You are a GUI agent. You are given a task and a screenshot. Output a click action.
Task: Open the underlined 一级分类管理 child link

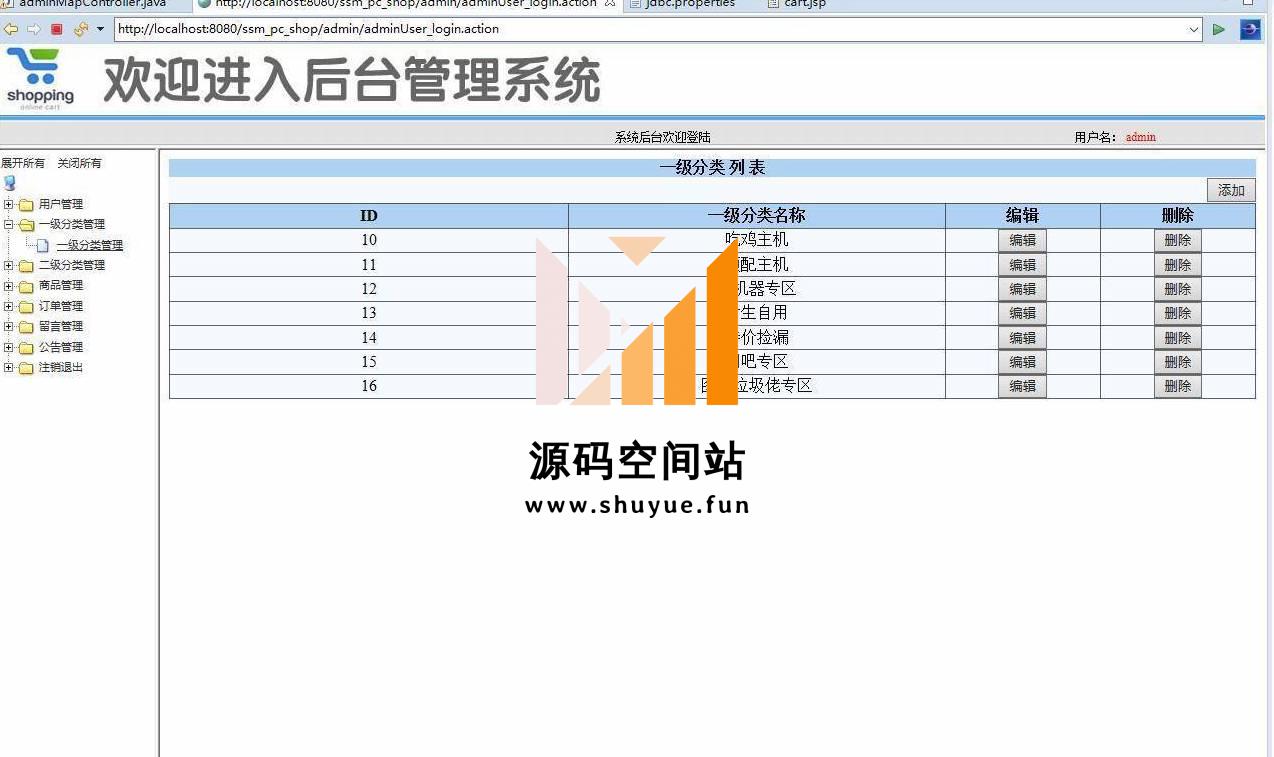coord(90,245)
